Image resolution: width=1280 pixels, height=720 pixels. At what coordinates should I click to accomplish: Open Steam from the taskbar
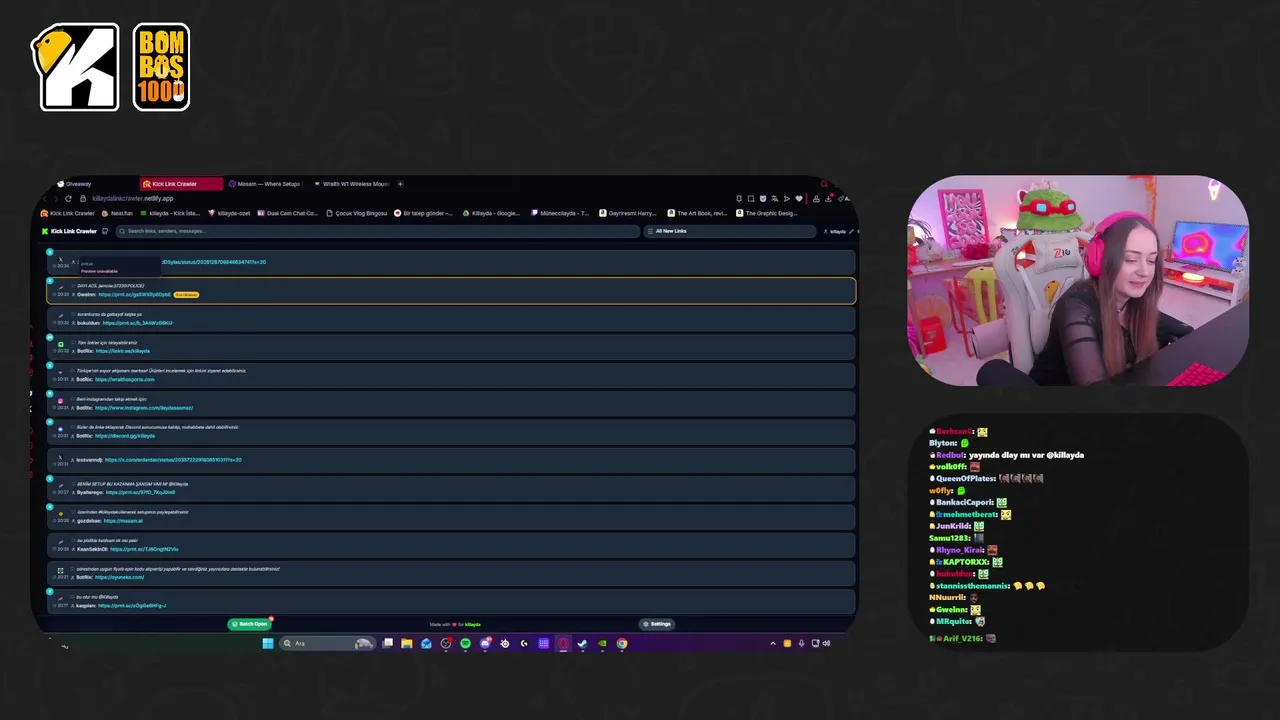582,643
